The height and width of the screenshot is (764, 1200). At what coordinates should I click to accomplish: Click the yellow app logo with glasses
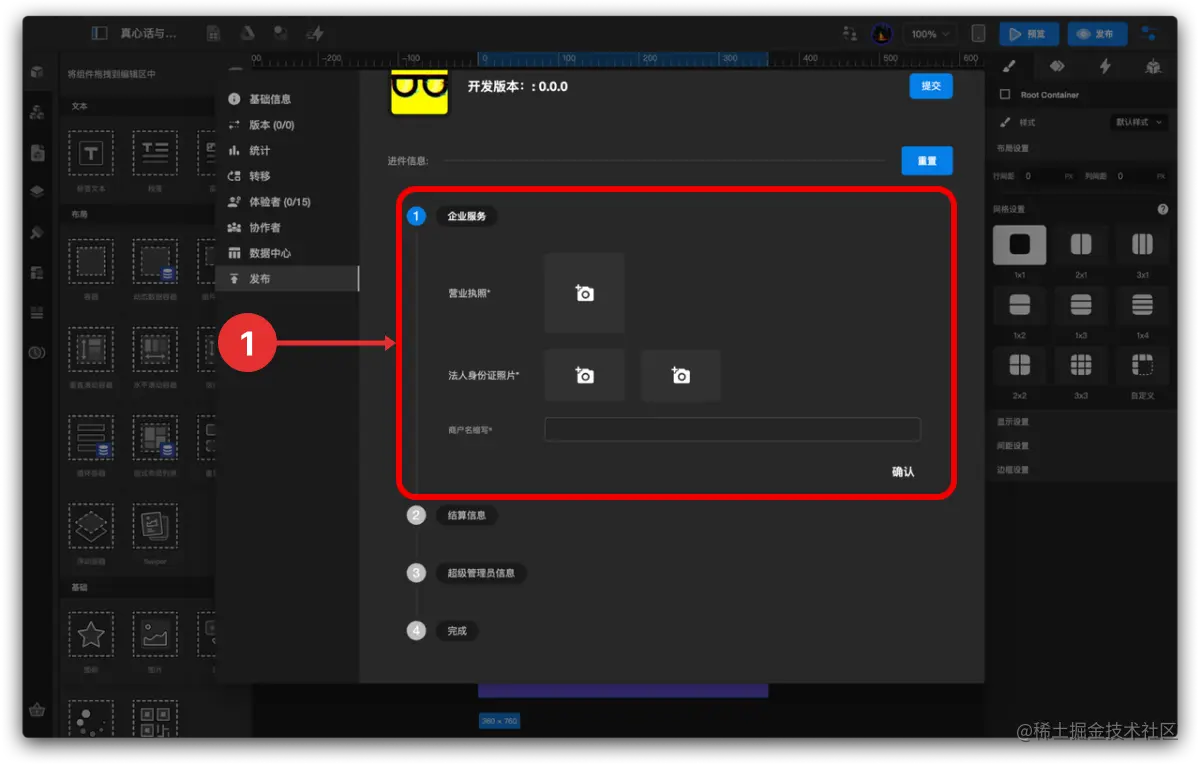pyautogui.click(x=419, y=93)
